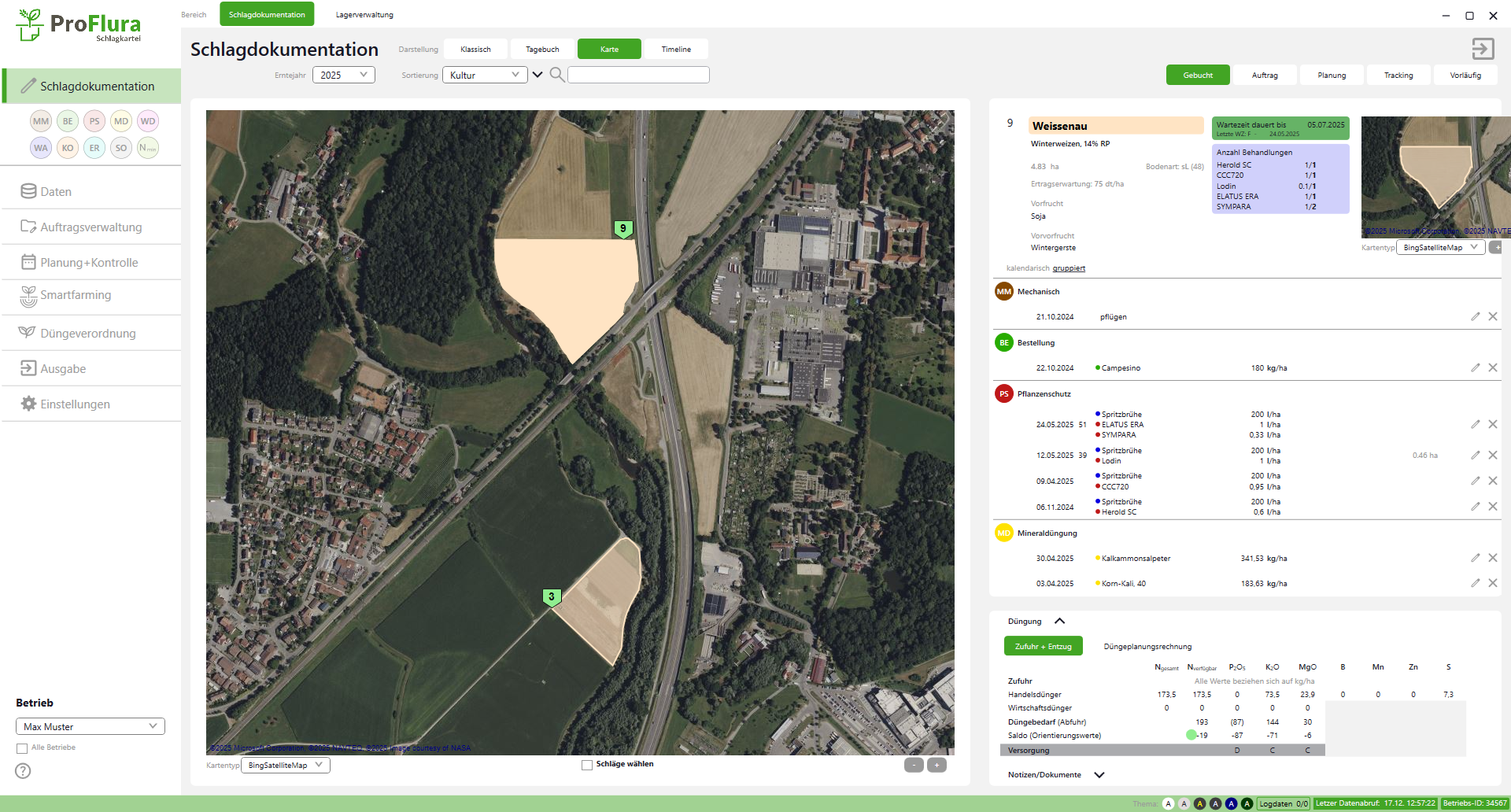Click field marker 3 on the map
1511x812 pixels.
point(552,597)
